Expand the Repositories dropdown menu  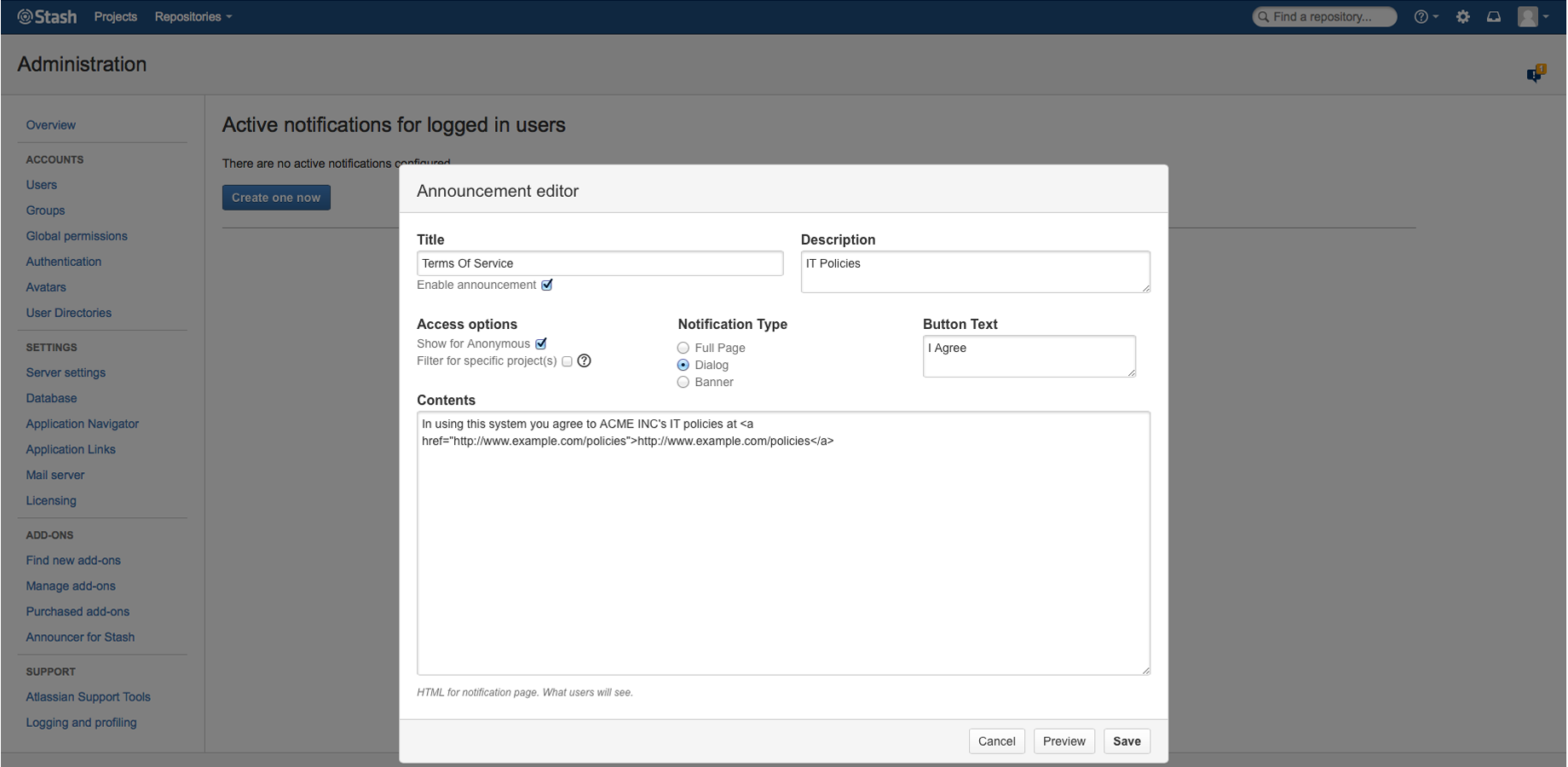coord(193,17)
